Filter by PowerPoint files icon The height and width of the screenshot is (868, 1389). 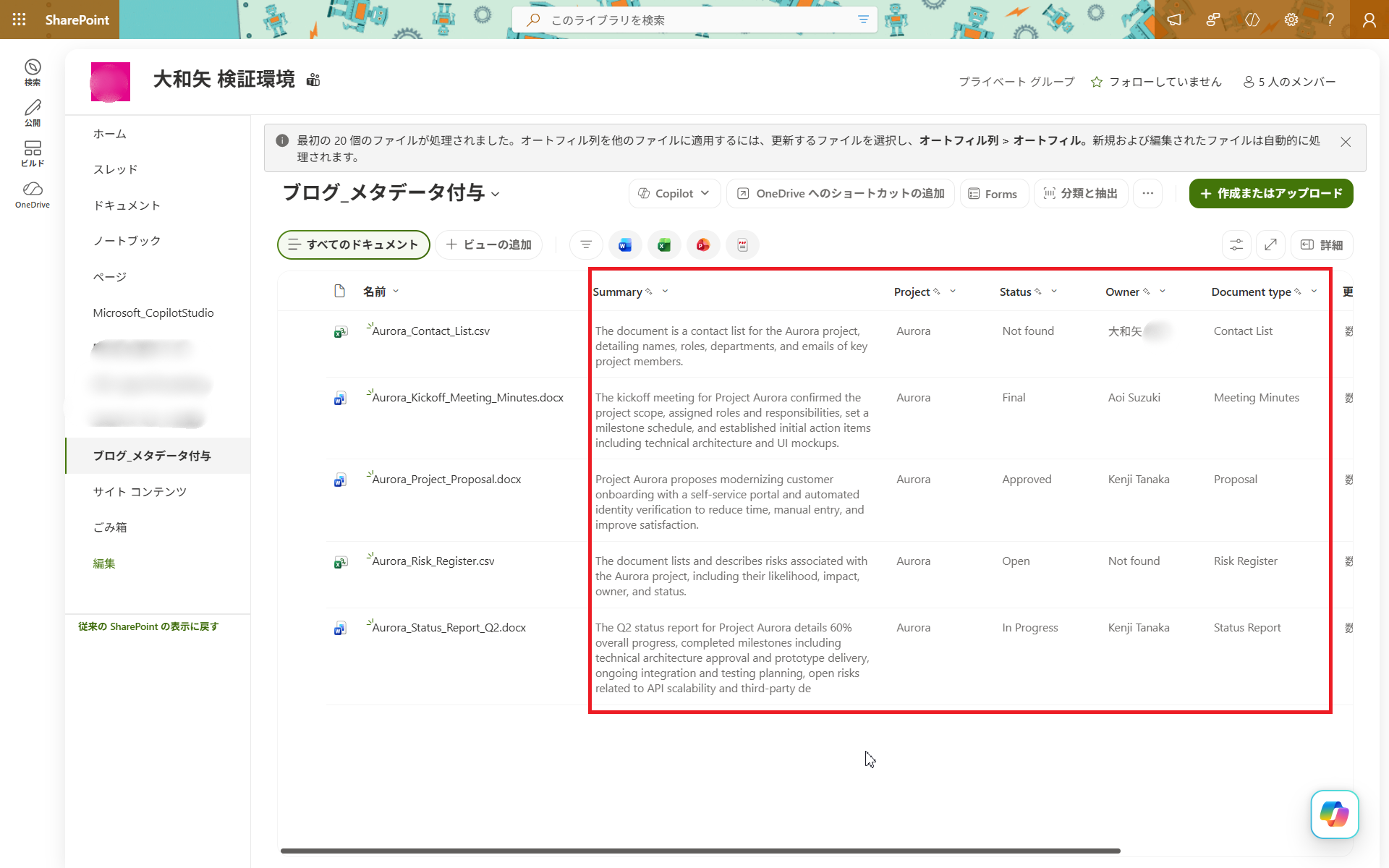tap(703, 245)
